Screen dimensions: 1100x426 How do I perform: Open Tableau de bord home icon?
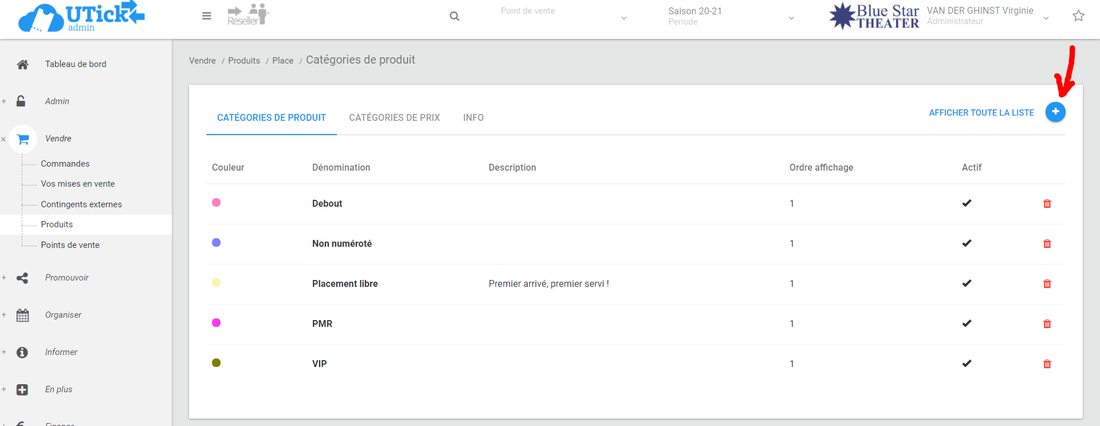[x=23, y=64]
